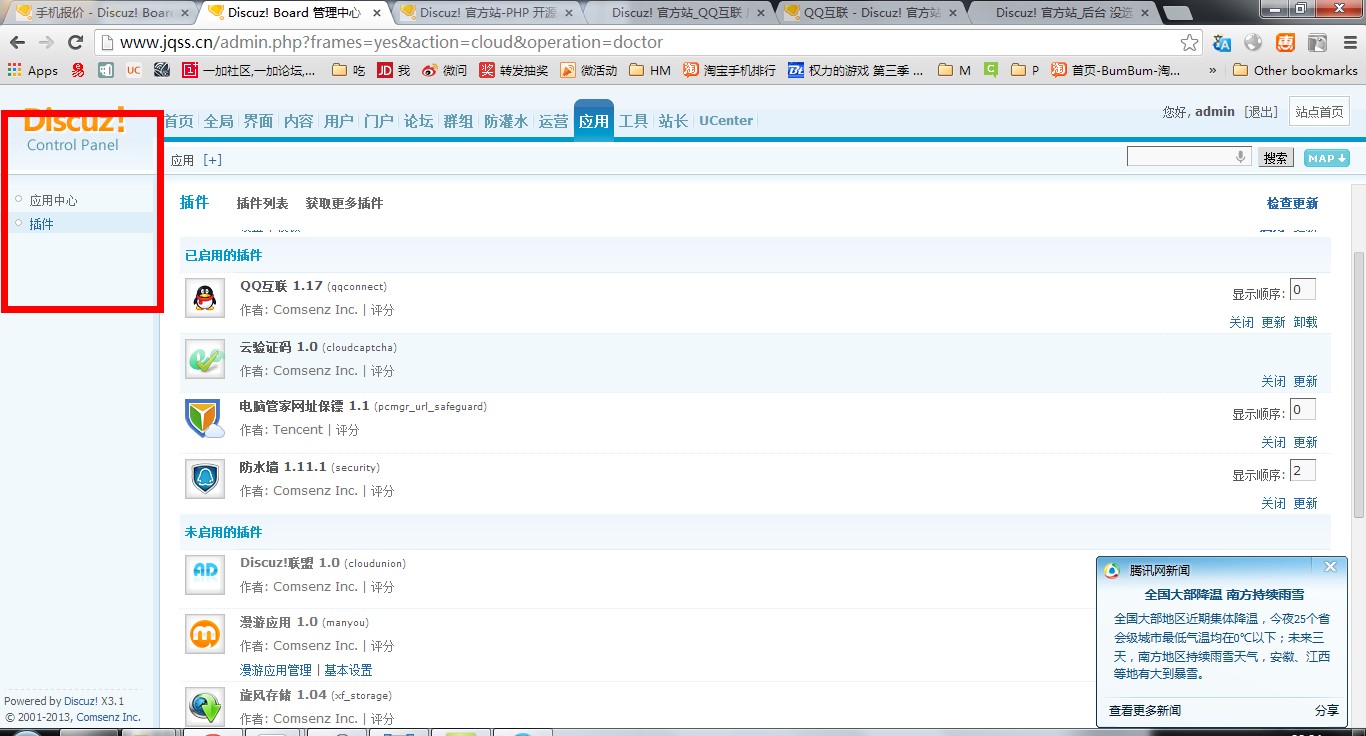The image size is (1366, 736).
Task: Open the 插件列表 sub-tab
Action: point(262,203)
